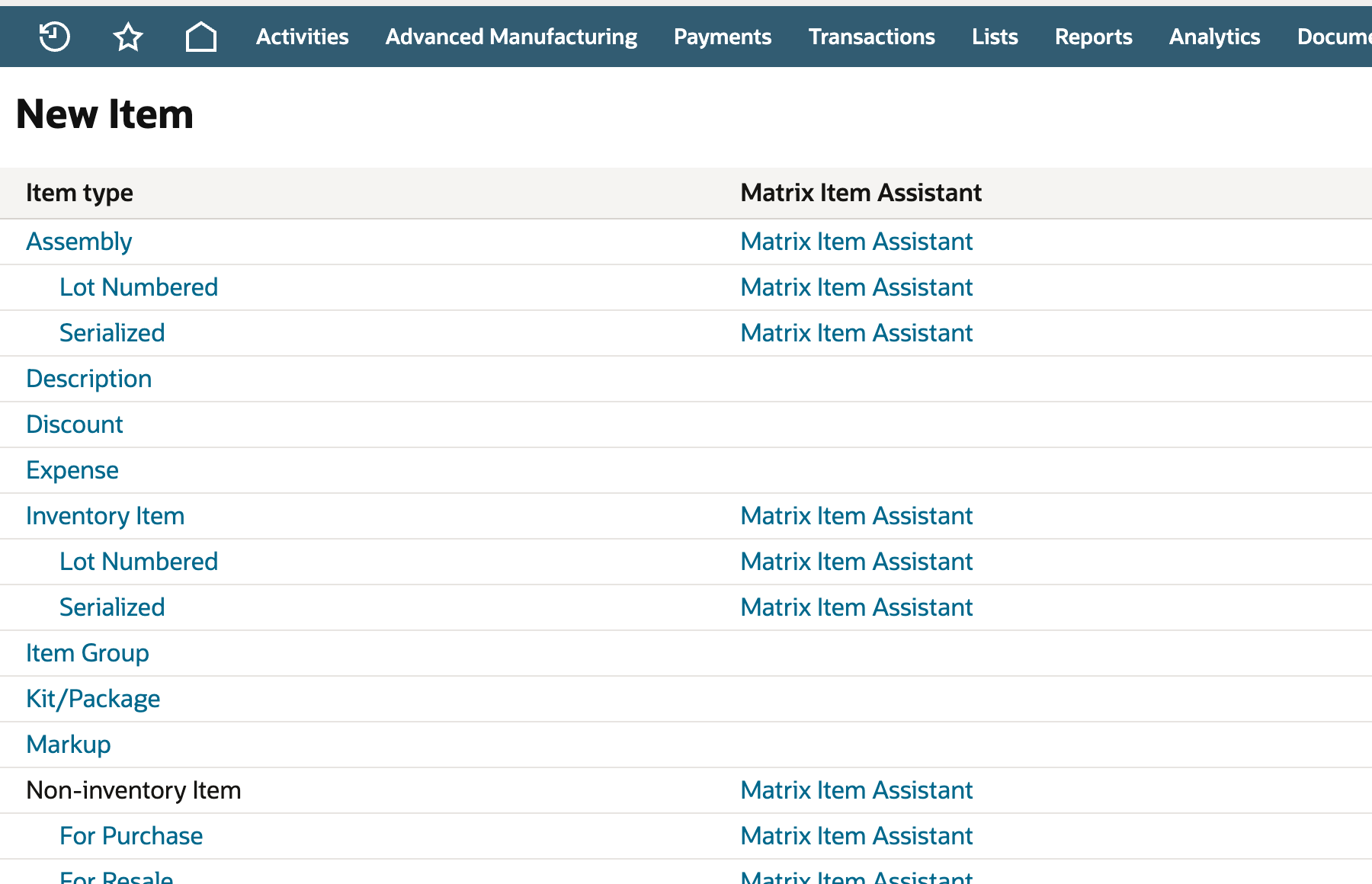This screenshot has width=1372, height=884.
Task: Open Matrix Item Assistant for Inventory Lot Numbered
Action: pyautogui.click(x=857, y=562)
